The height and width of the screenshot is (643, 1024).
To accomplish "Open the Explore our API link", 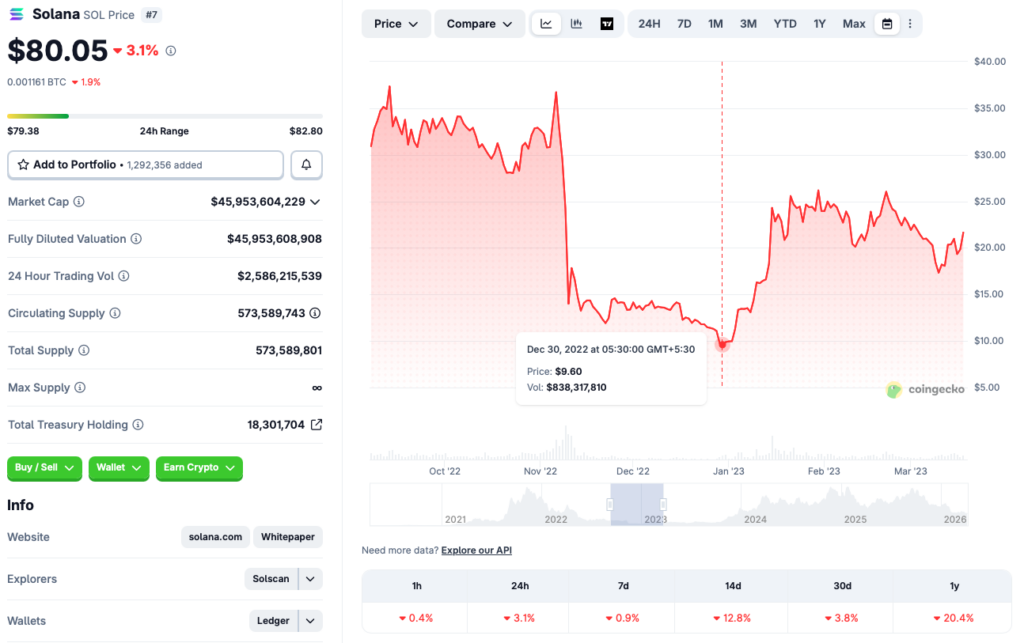I will (x=476, y=550).
